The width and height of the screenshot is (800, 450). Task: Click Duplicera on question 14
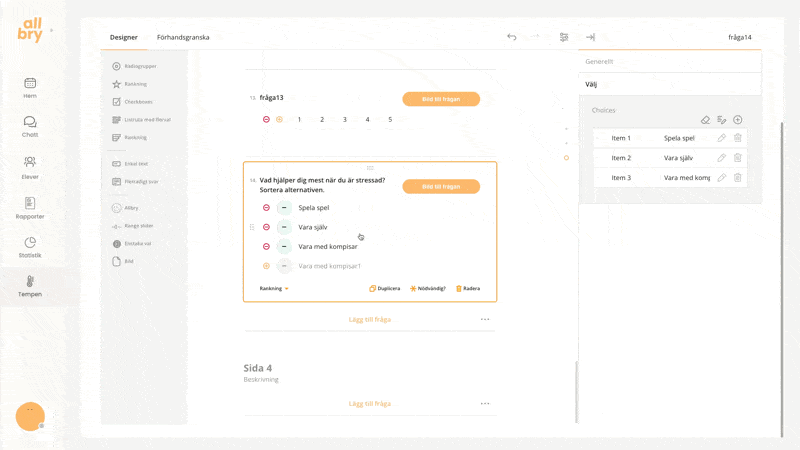pos(385,288)
